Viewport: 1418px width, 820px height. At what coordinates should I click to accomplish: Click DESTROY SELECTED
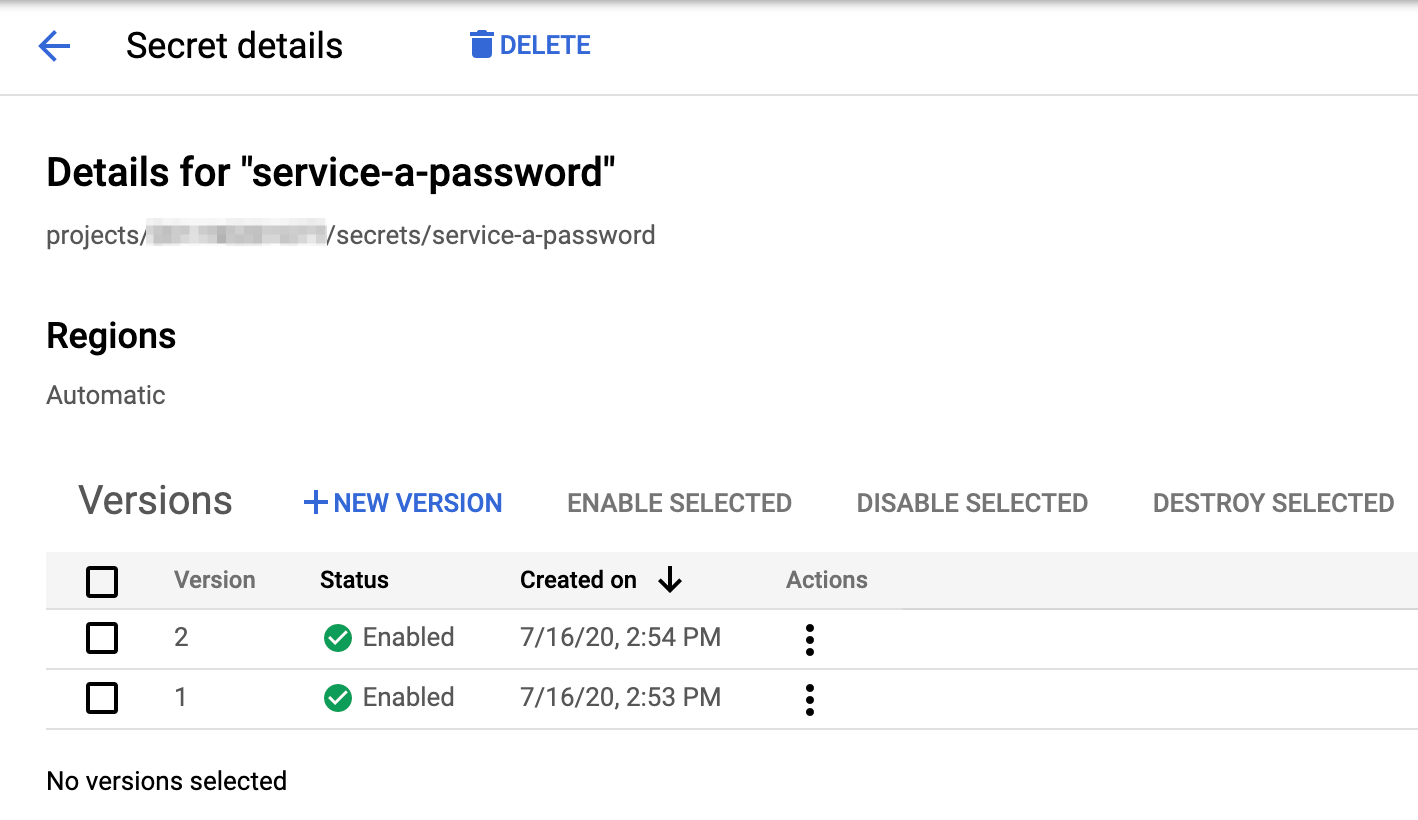pos(1272,503)
